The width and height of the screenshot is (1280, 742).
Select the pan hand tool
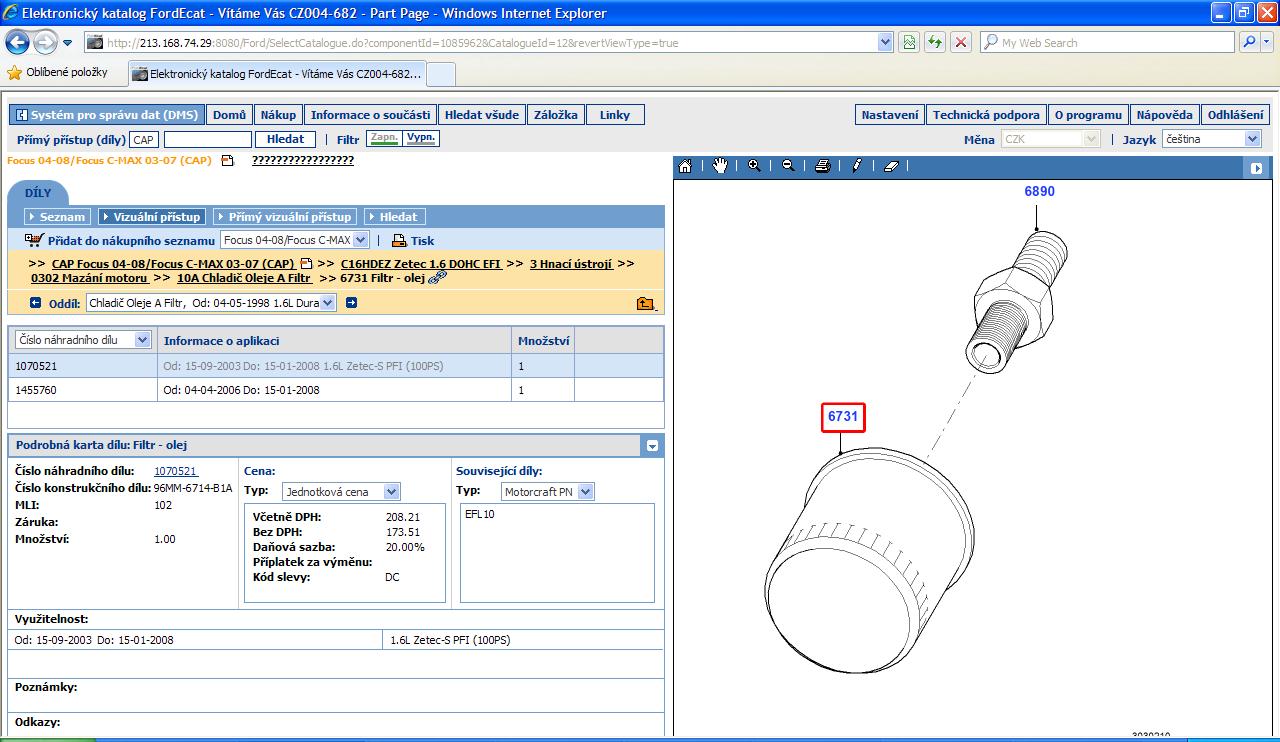720,166
